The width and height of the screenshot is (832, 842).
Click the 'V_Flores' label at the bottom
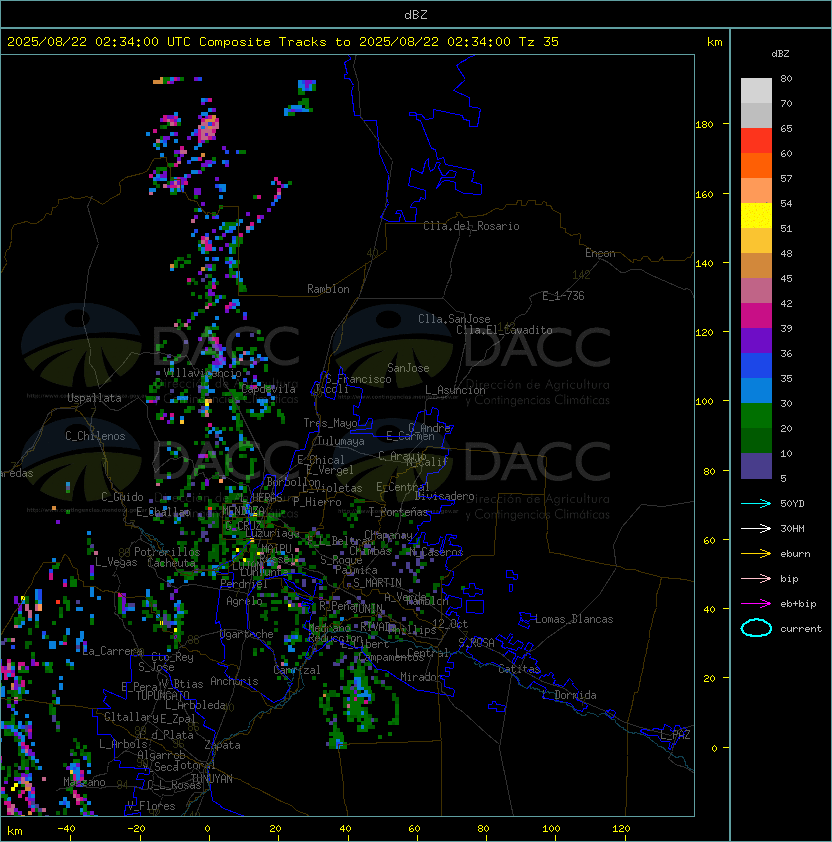coord(151,806)
